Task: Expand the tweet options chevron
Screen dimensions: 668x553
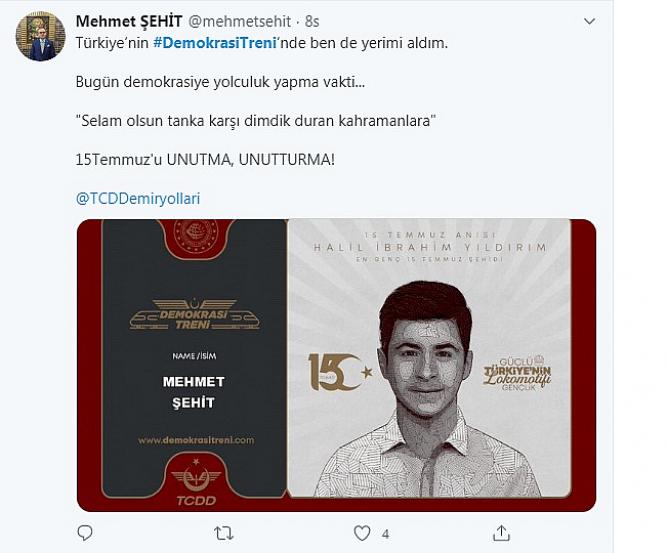Action: point(590,21)
